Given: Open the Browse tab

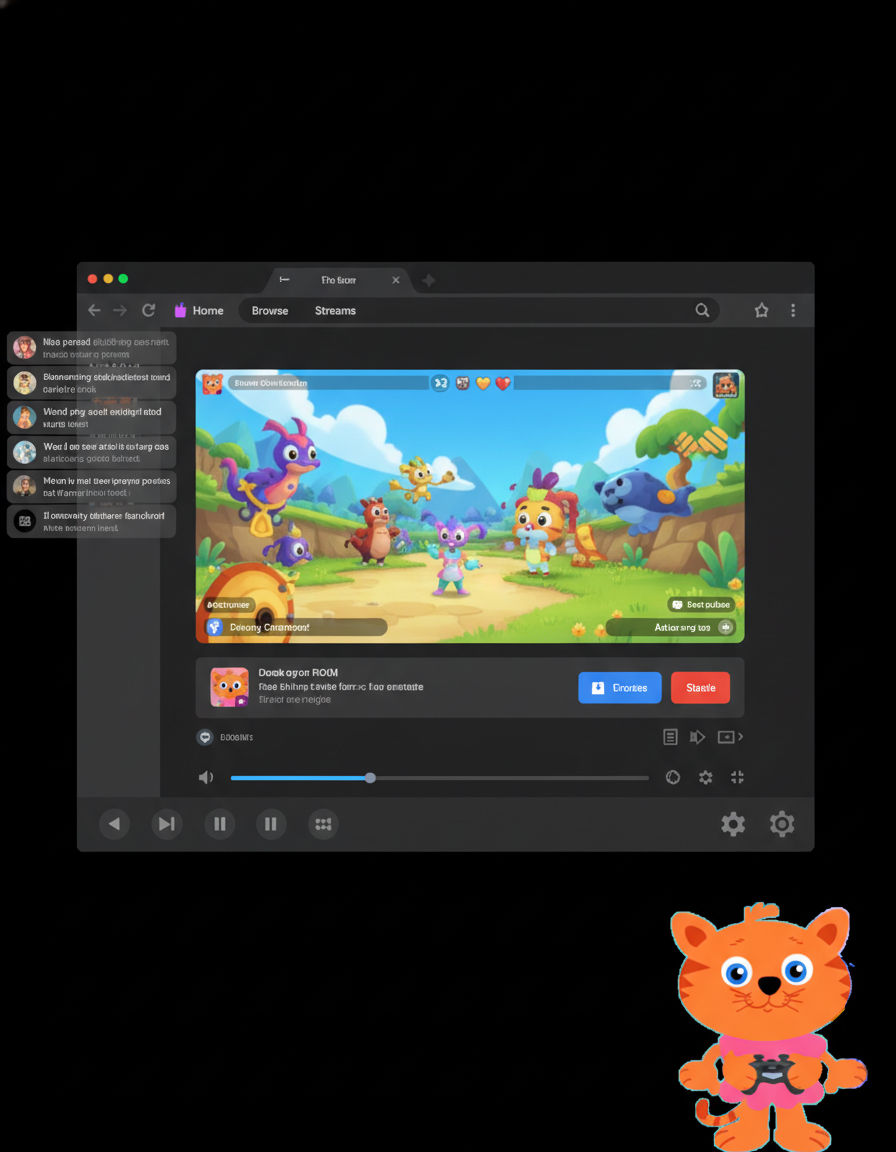Looking at the screenshot, I should click(270, 311).
